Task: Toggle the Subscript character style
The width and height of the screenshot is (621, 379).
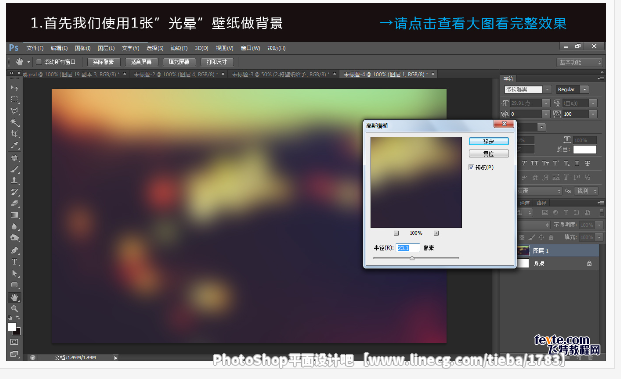Action: coord(567,163)
